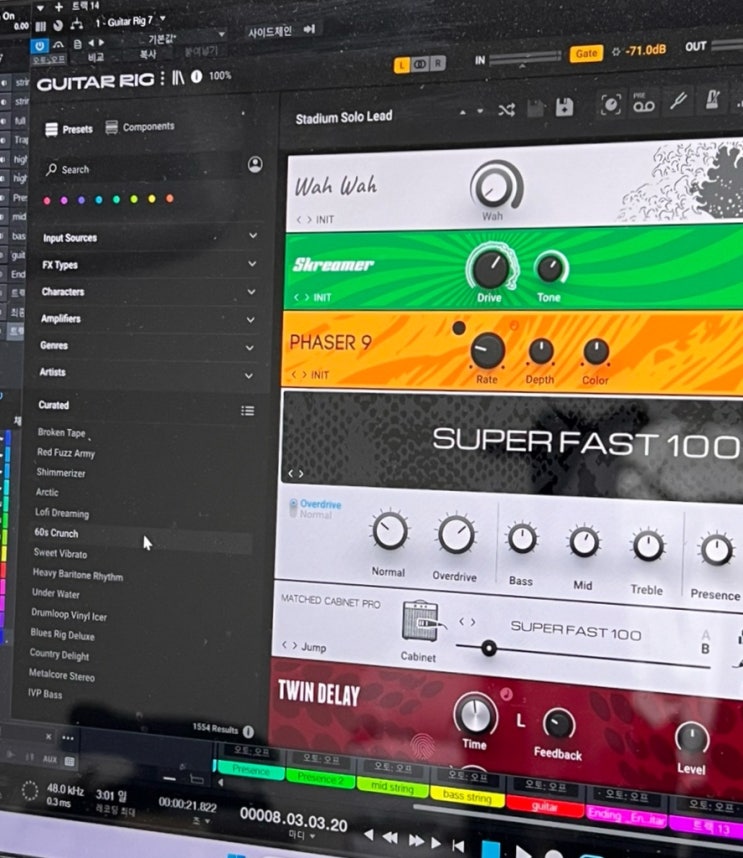Click the guitar track label in DAW
This screenshot has height=858, width=743.
coord(544,807)
